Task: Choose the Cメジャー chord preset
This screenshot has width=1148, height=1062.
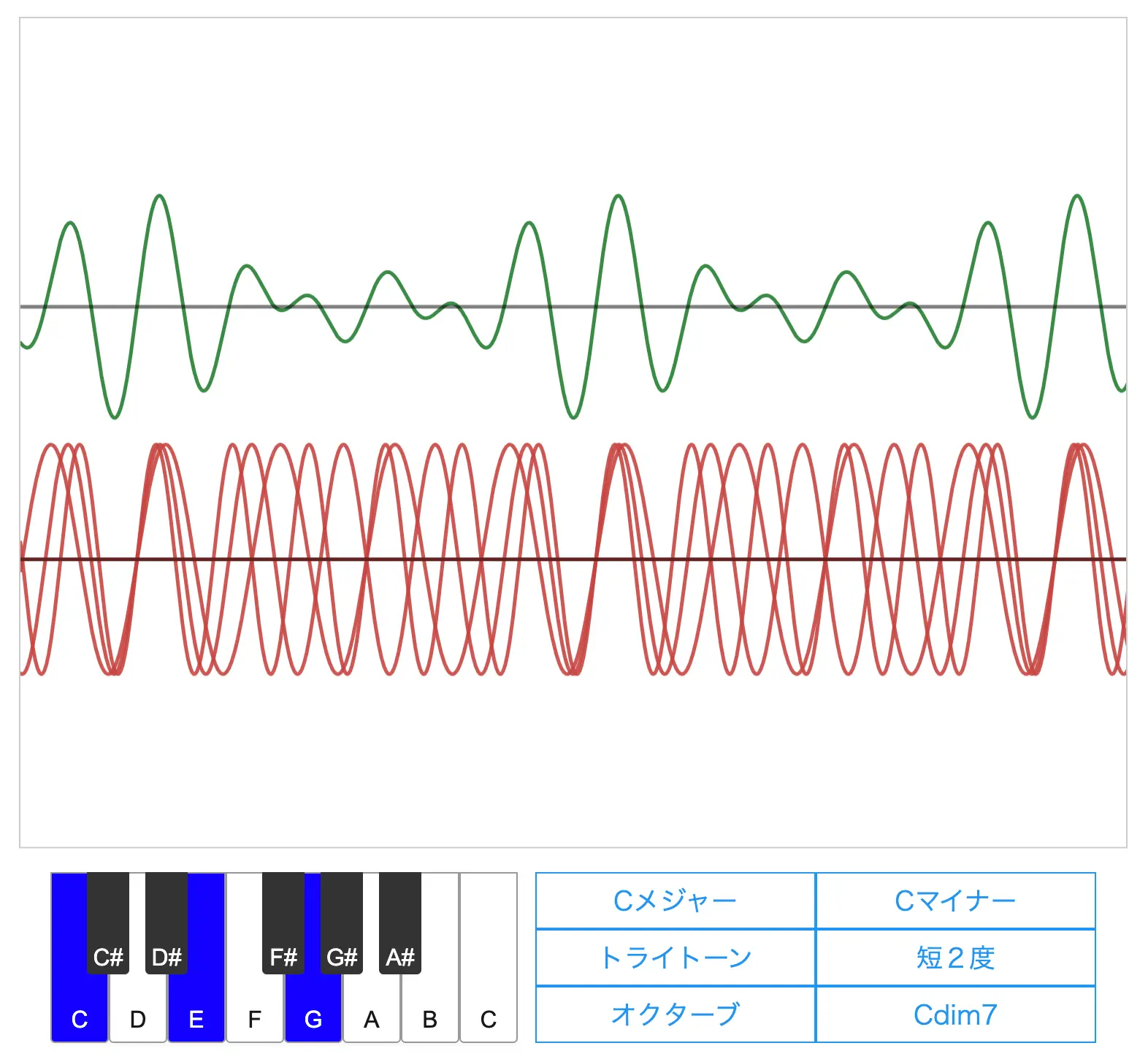Action: 676,901
